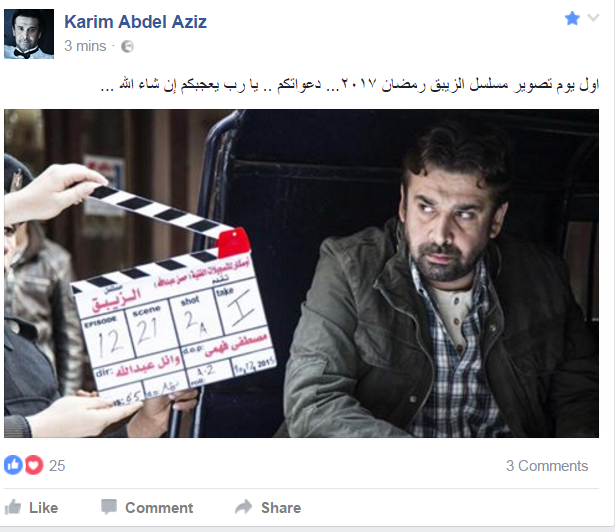Select the "Comment" text label
Screen dimensions: 615x532
tap(159, 508)
